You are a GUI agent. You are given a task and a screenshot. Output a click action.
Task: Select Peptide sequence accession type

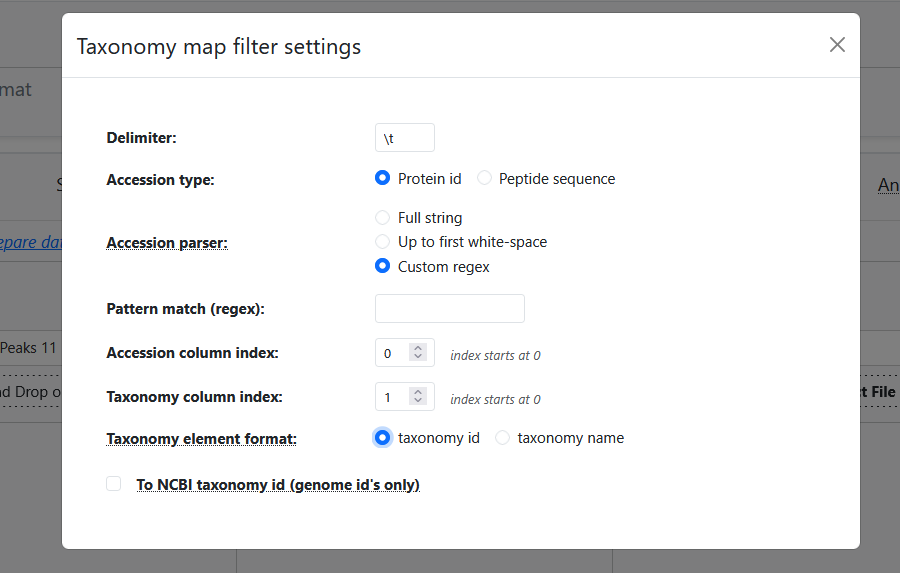(484, 179)
